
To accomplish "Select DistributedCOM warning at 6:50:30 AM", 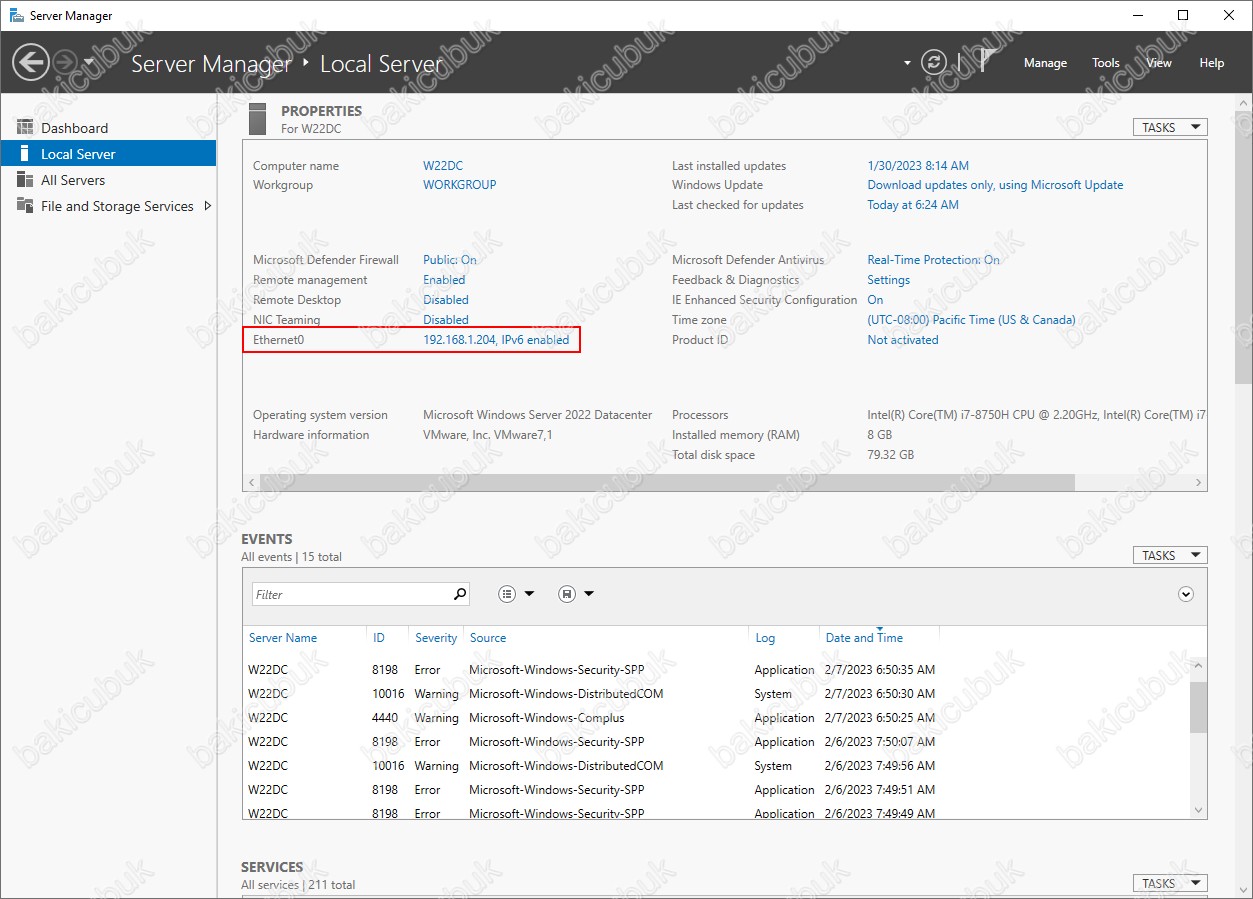I will coord(716,694).
